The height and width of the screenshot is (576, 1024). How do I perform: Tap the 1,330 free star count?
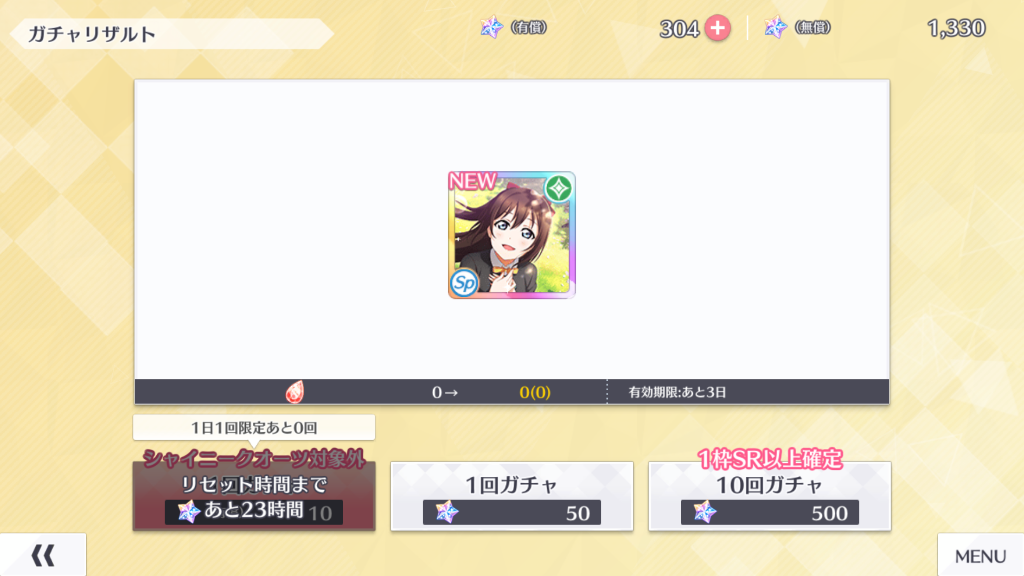(x=956, y=28)
